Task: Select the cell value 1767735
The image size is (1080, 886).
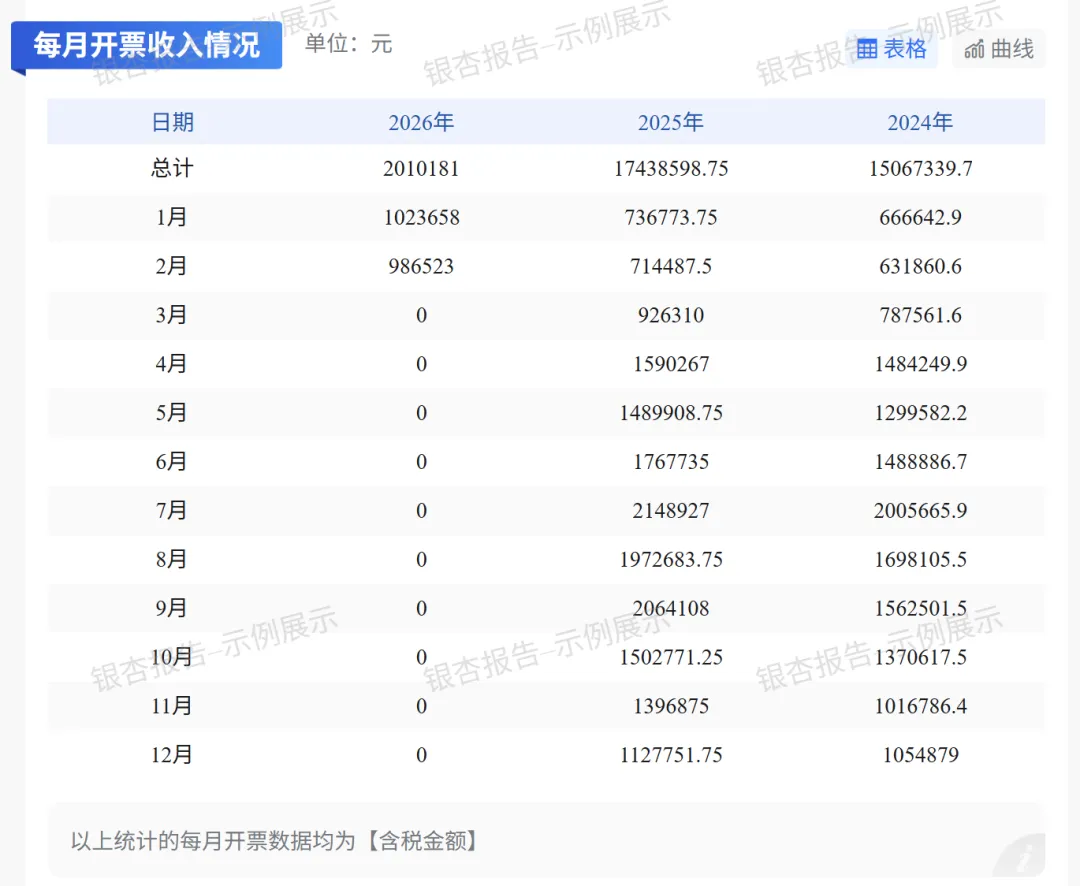Action: point(671,462)
